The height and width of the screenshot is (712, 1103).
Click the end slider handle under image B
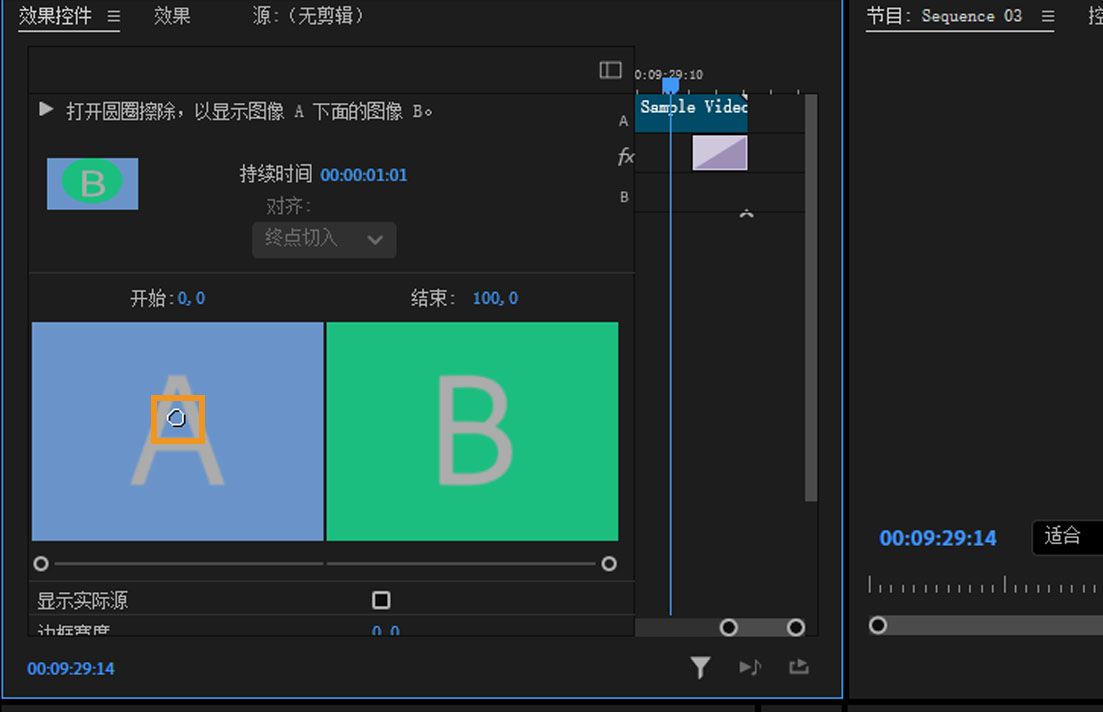(609, 563)
